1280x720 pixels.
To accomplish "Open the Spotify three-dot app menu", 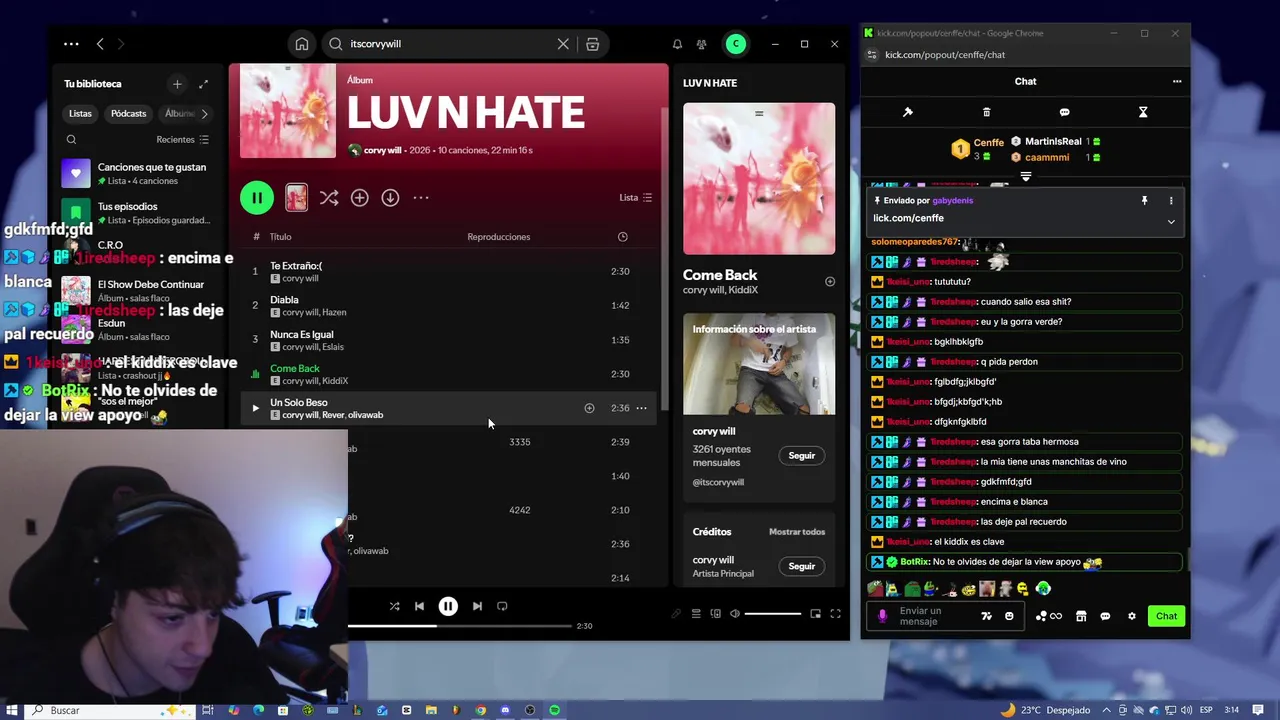I will tap(71, 44).
